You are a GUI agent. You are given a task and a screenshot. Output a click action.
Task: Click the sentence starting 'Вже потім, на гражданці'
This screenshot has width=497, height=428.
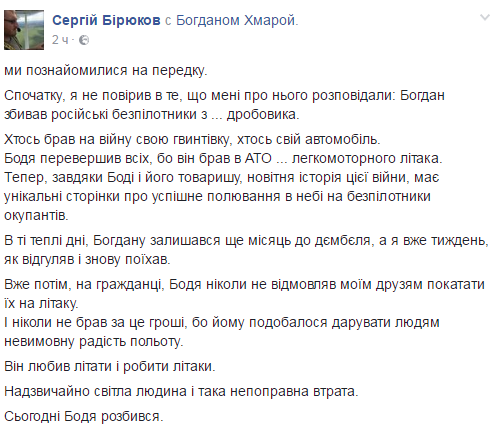pos(244,294)
